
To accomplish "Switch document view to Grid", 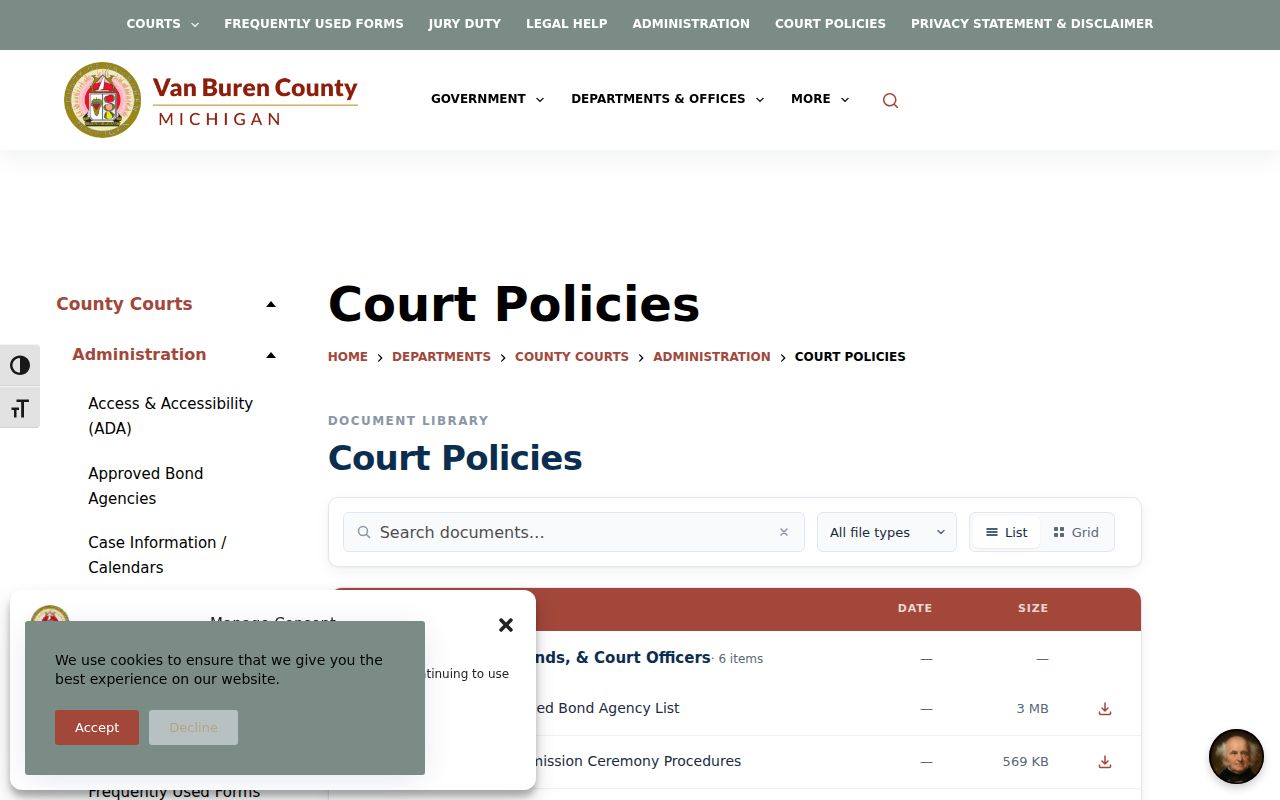I will (1076, 532).
